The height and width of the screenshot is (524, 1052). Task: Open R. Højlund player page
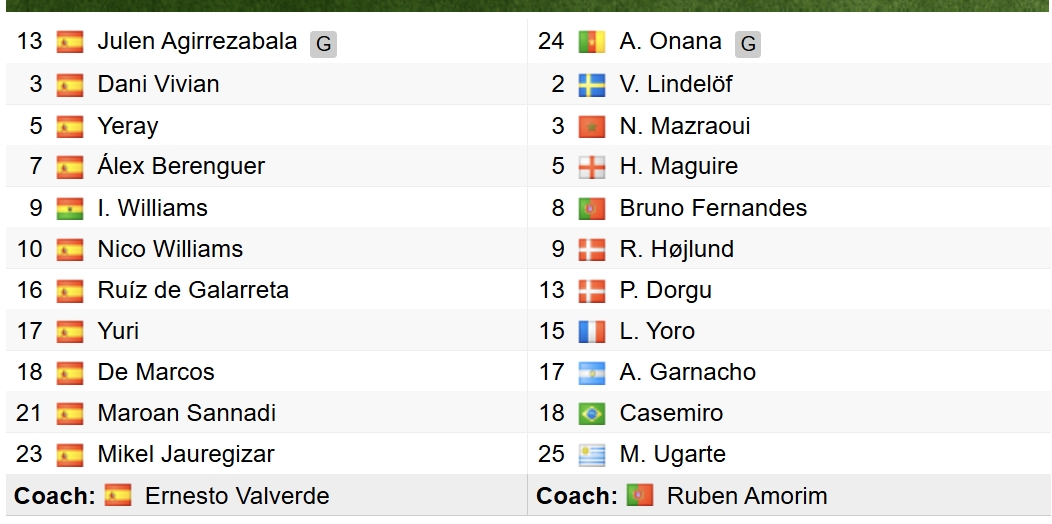[x=677, y=249]
